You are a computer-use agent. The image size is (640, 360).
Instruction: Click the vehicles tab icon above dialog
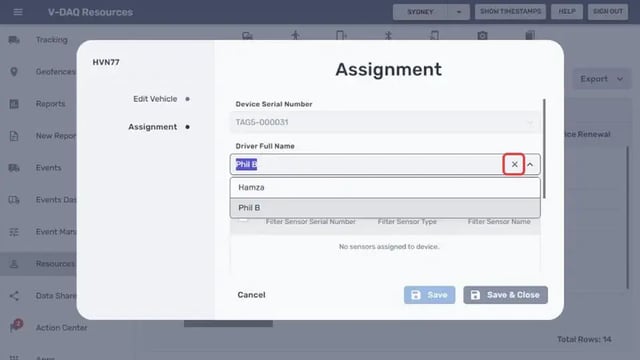[x=247, y=36]
